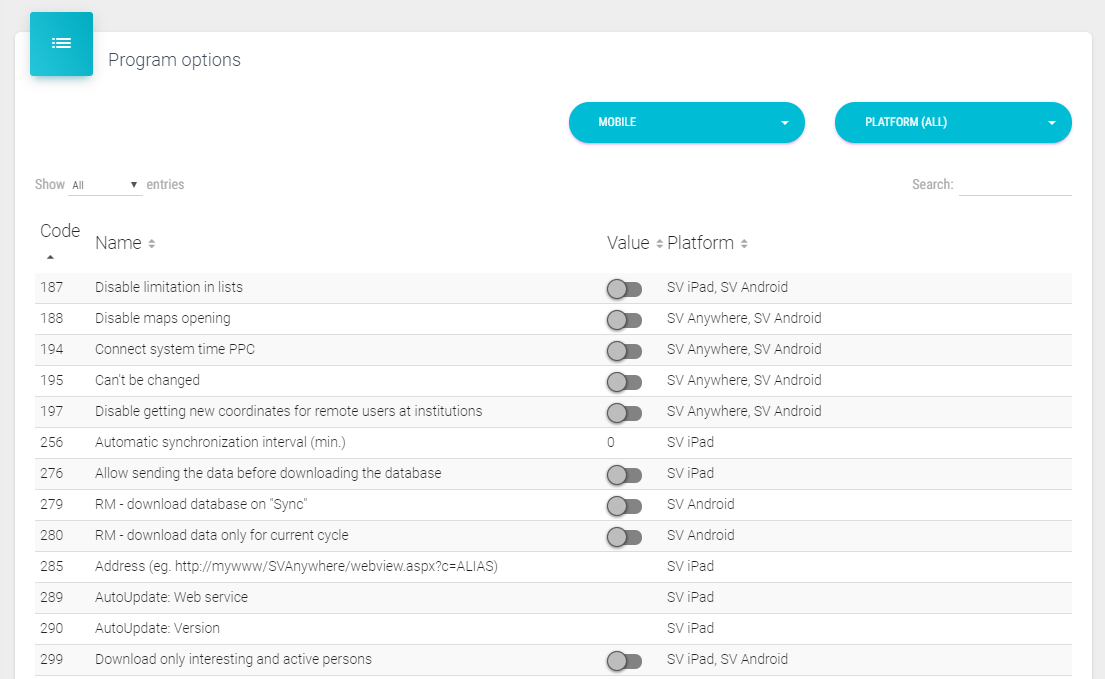Toggle Connect system time PPC switch

(x=623, y=351)
